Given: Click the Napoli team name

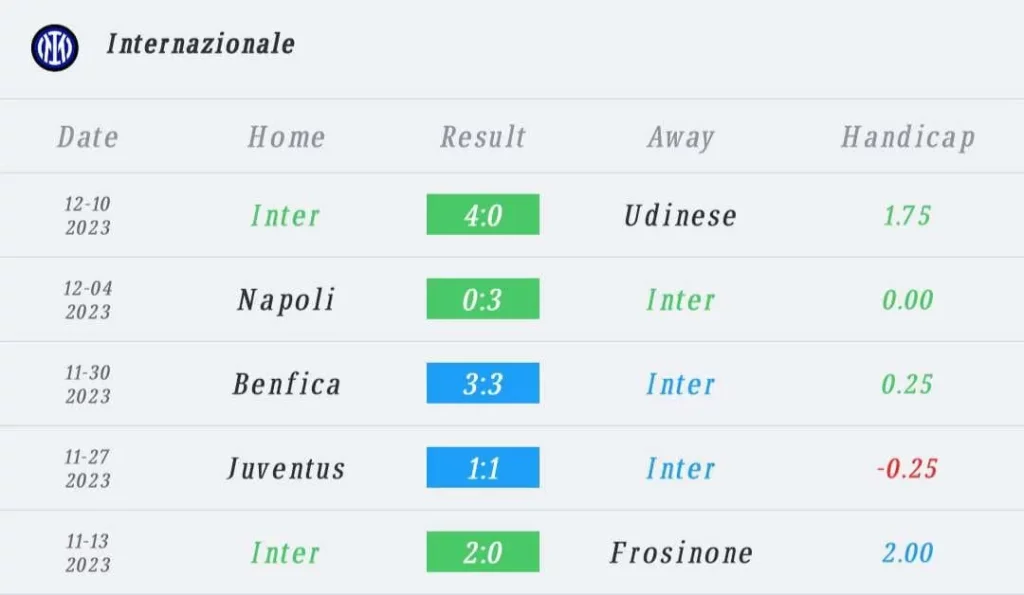Looking at the screenshot, I should click(286, 300).
